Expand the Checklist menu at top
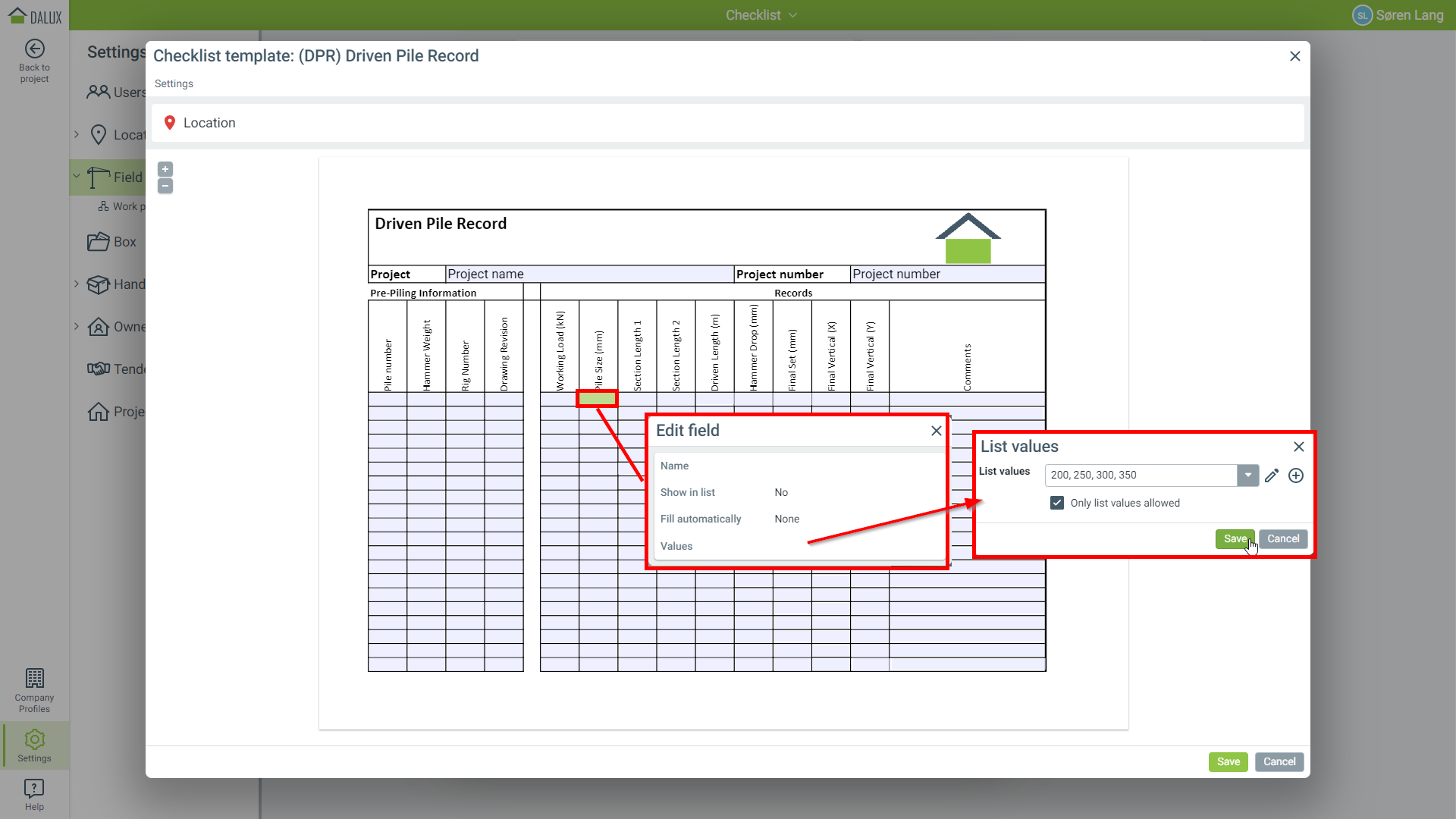1456x819 pixels. click(x=761, y=15)
